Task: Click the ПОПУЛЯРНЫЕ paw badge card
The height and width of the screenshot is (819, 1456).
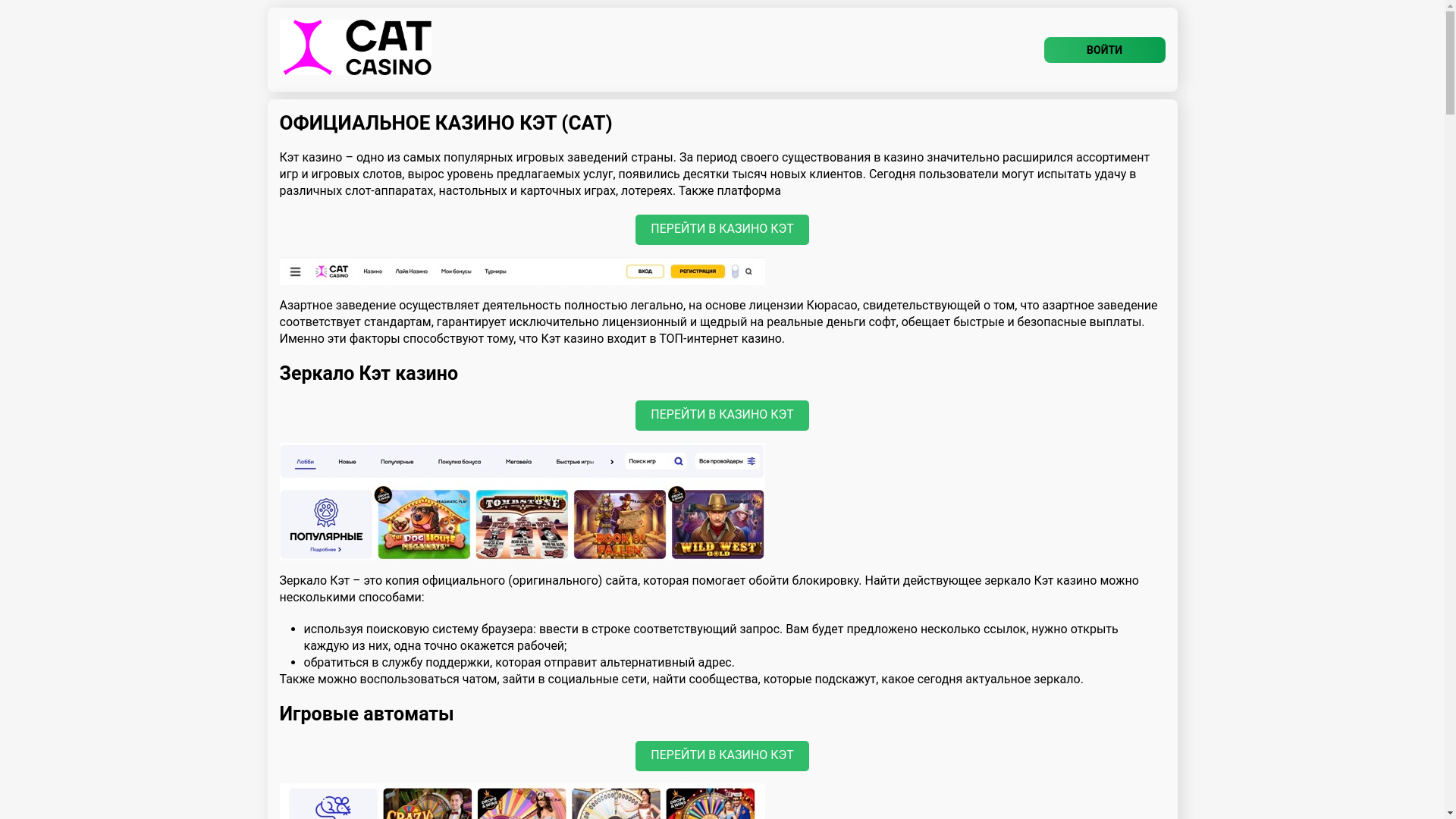Action: tap(326, 525)
